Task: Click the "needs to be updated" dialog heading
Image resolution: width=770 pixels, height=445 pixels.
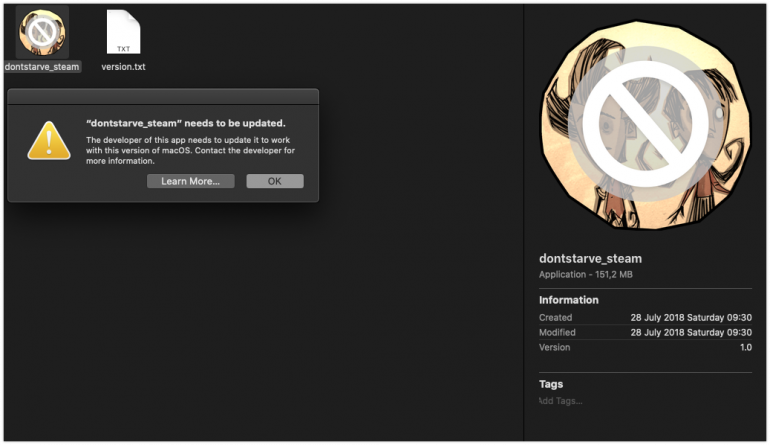Action: point(186,123)
